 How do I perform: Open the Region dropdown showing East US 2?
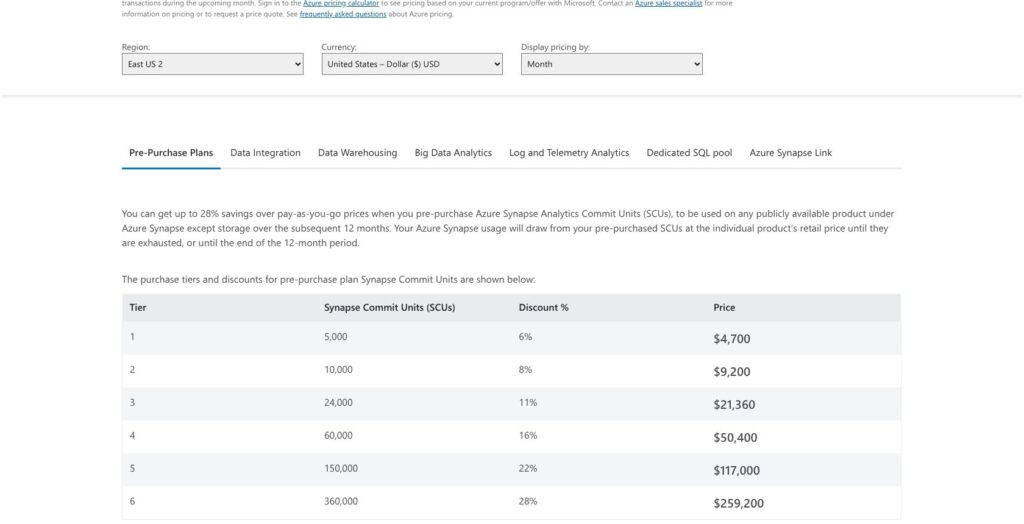tap(212, 64)
